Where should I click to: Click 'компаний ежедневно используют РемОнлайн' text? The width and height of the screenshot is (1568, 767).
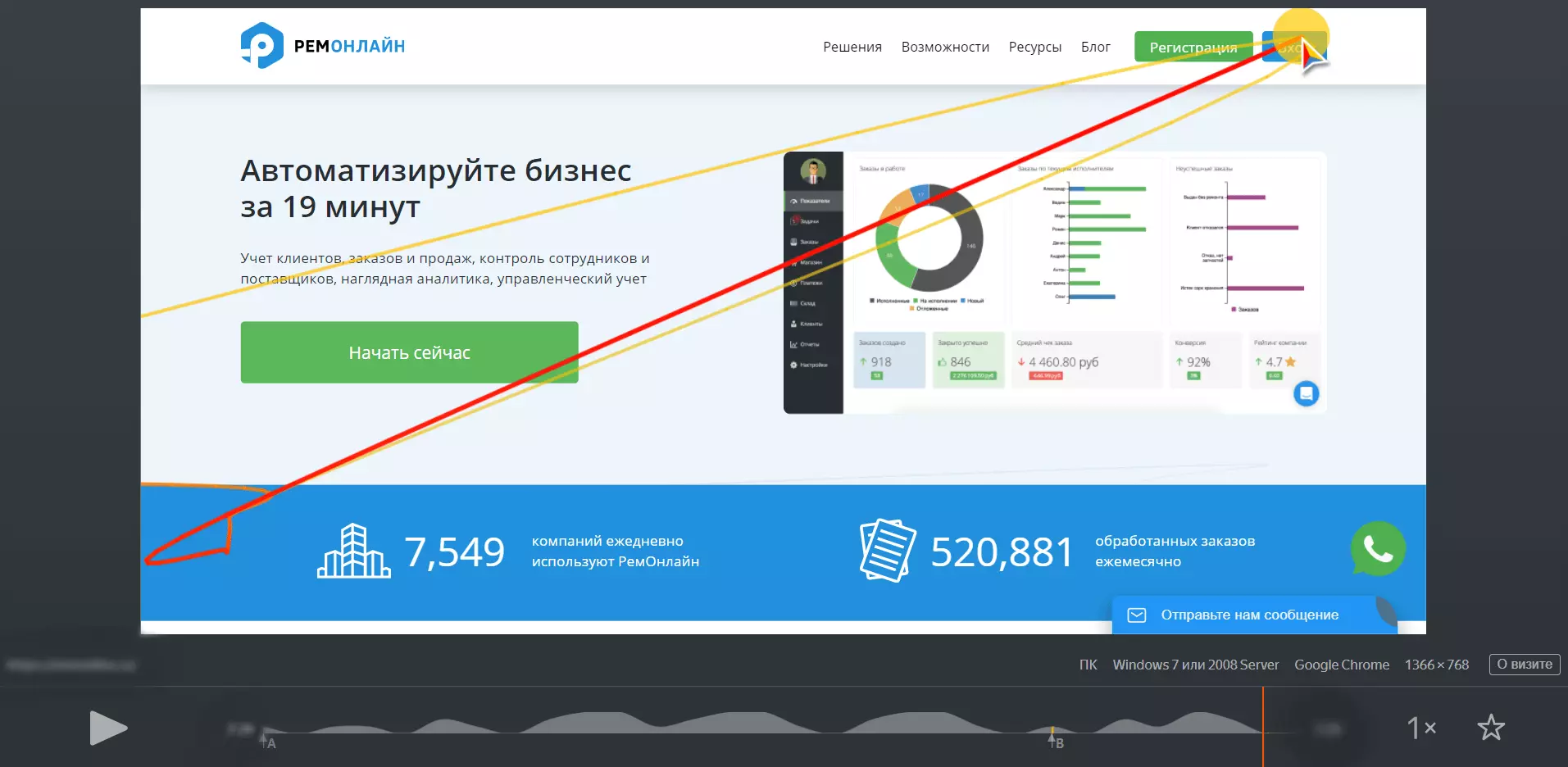click(616, 551)
